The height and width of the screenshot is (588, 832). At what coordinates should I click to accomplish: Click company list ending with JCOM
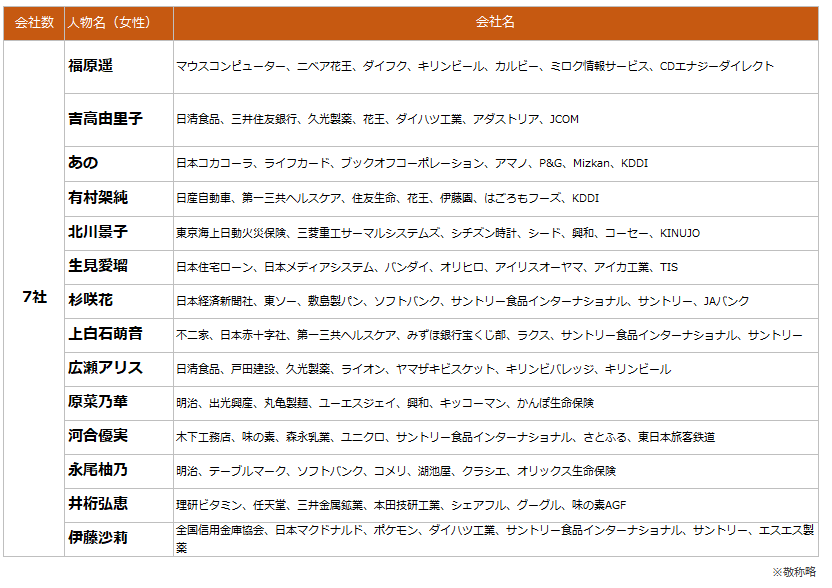point(377,119)
